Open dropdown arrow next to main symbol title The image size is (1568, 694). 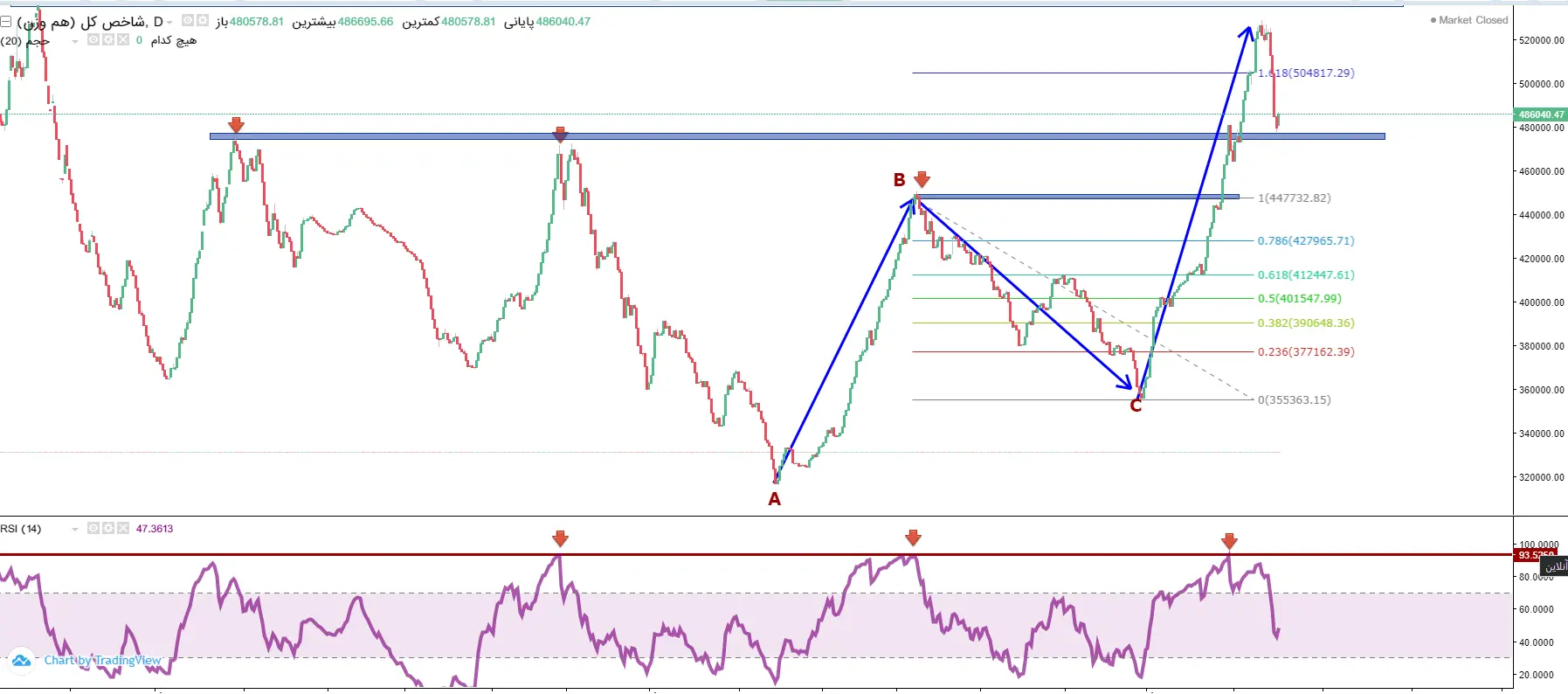(x=169, y=23)
